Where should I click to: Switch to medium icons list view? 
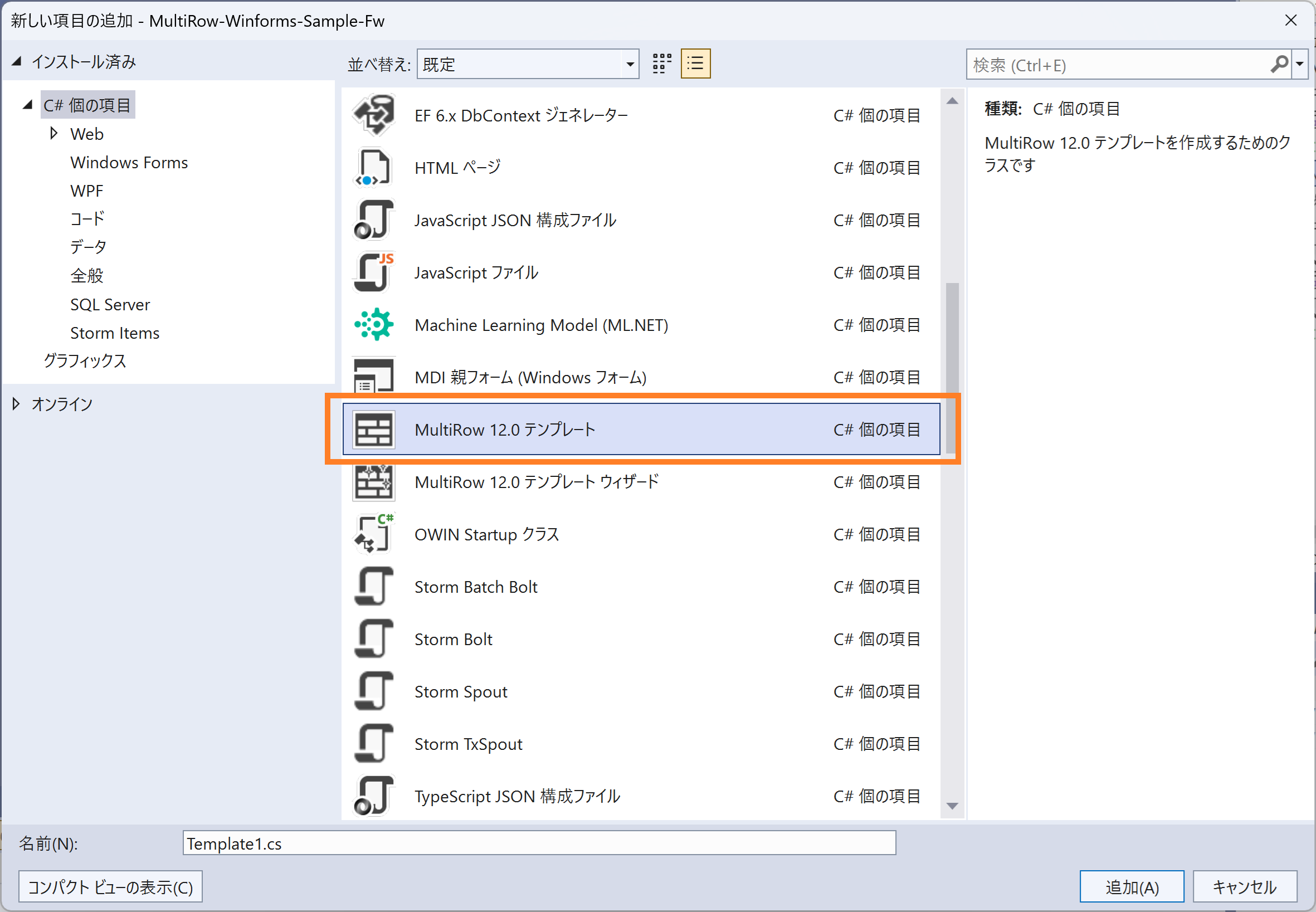695,64
